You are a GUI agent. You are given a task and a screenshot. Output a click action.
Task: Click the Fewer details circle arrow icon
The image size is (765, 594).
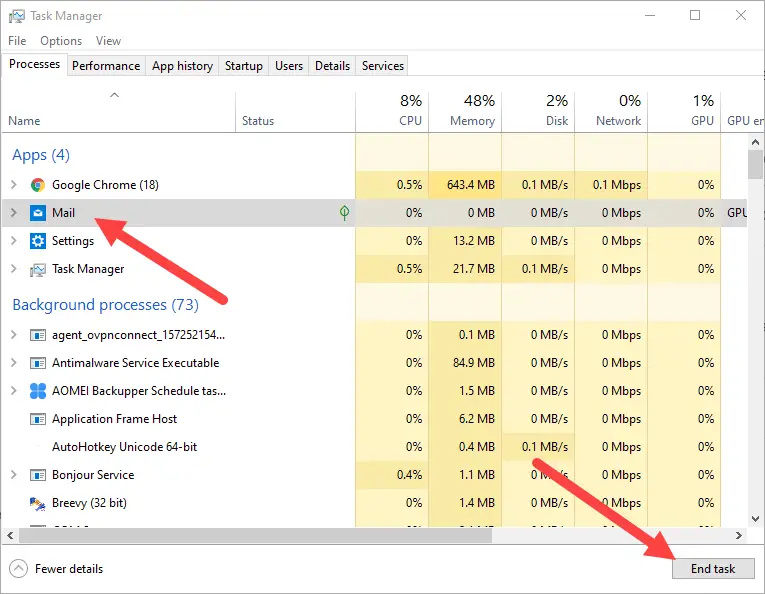coord(18,569)
